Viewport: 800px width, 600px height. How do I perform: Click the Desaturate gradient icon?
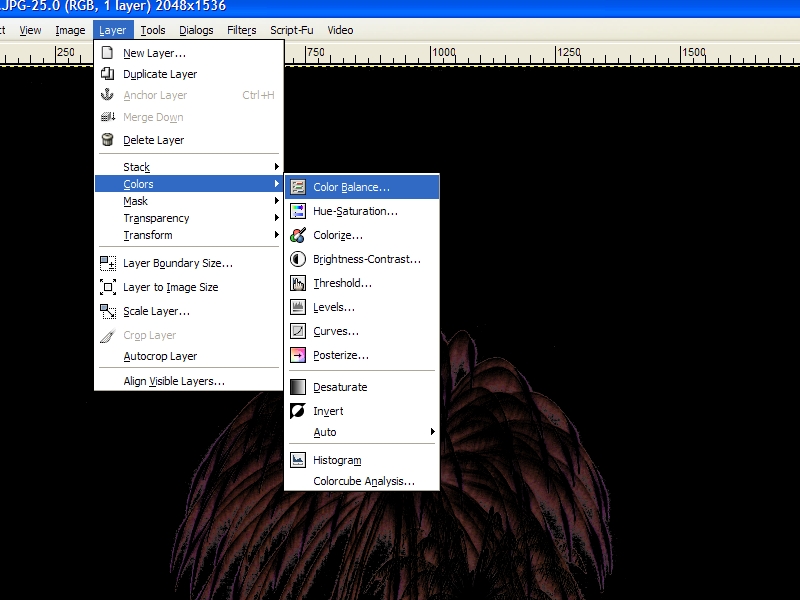pyautogui.click(x=298, y=387)
